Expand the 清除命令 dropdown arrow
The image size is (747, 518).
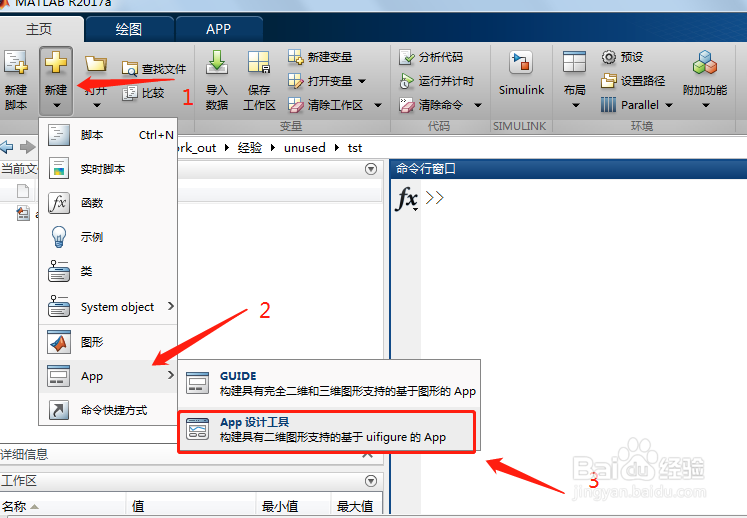click(478, 105)
